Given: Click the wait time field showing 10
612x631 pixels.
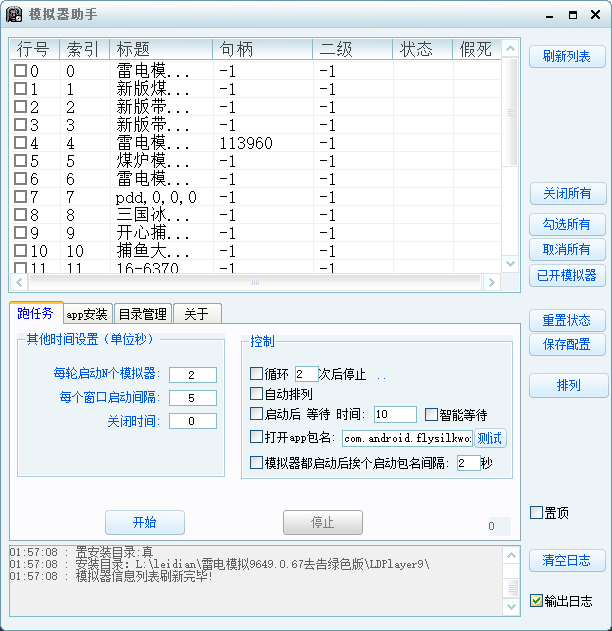Looking at the screenshot, I should [395, 414].
